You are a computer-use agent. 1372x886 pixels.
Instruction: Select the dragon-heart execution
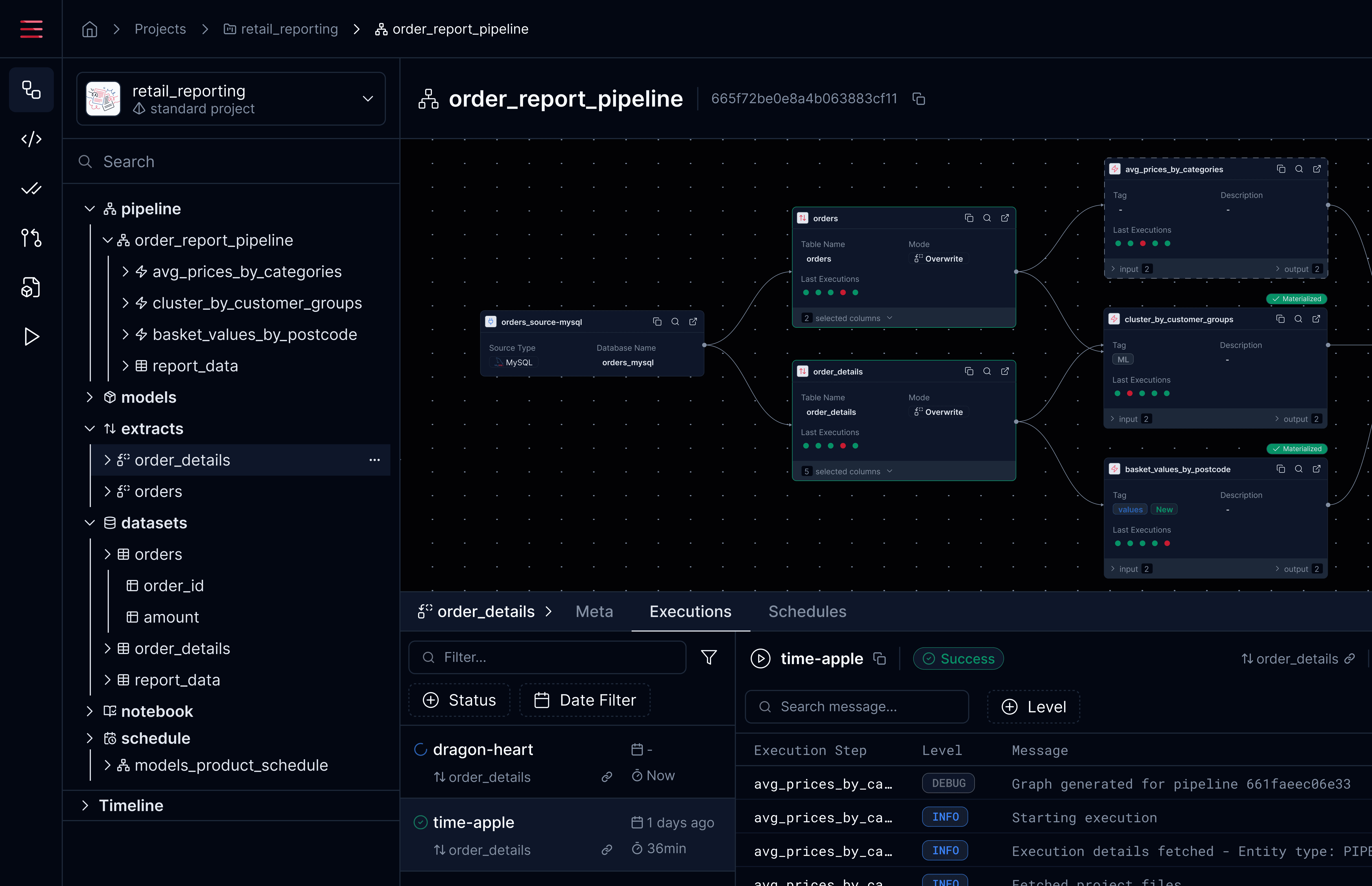567,762
